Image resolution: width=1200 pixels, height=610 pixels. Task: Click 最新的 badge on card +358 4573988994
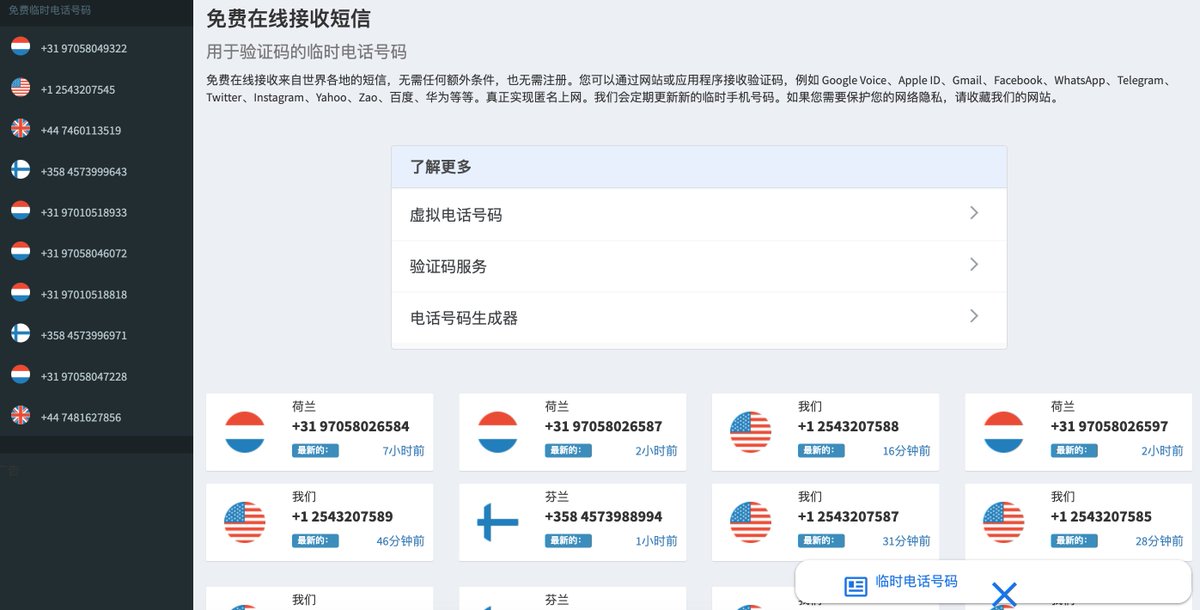[568, 541]
